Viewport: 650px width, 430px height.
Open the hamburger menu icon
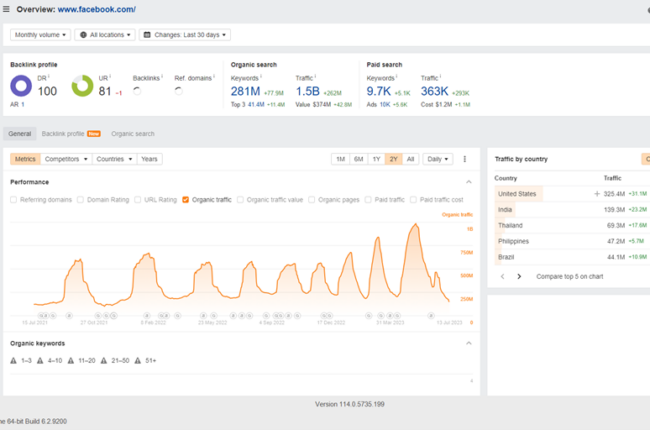(x=6, y=9)
